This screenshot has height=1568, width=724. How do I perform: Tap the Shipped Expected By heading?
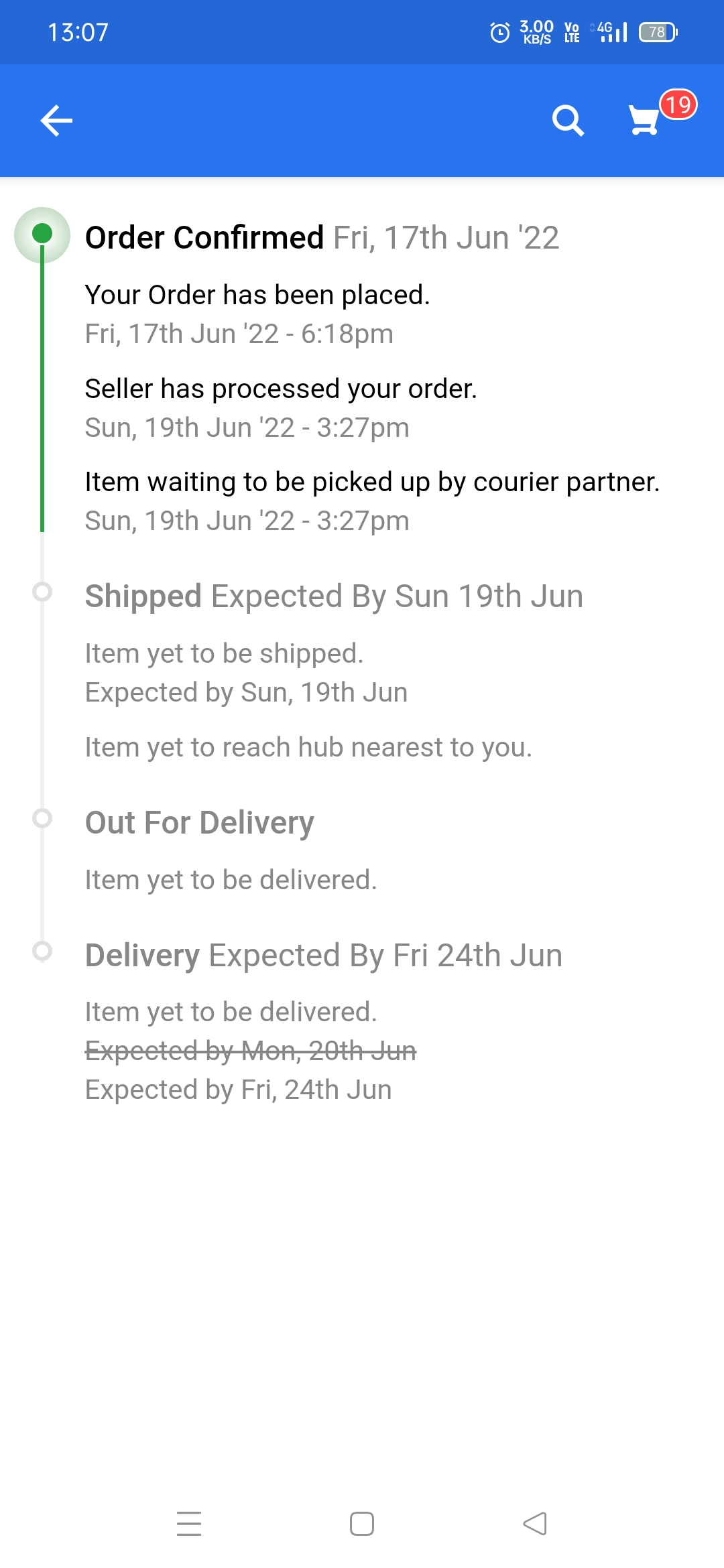334,596
